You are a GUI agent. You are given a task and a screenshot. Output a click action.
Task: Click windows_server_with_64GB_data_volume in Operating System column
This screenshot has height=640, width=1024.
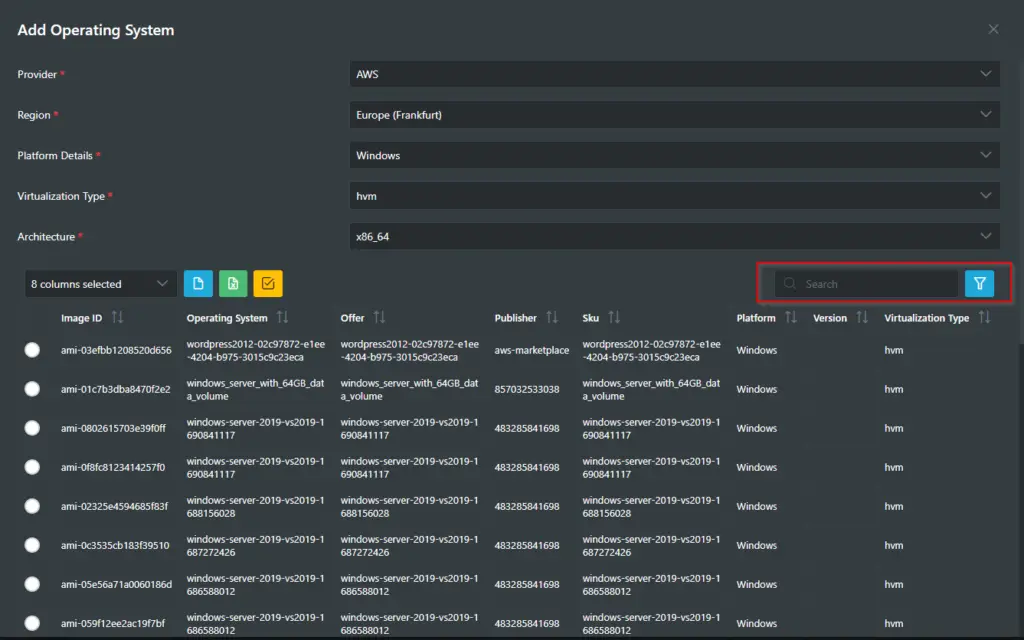coord(255,389)
